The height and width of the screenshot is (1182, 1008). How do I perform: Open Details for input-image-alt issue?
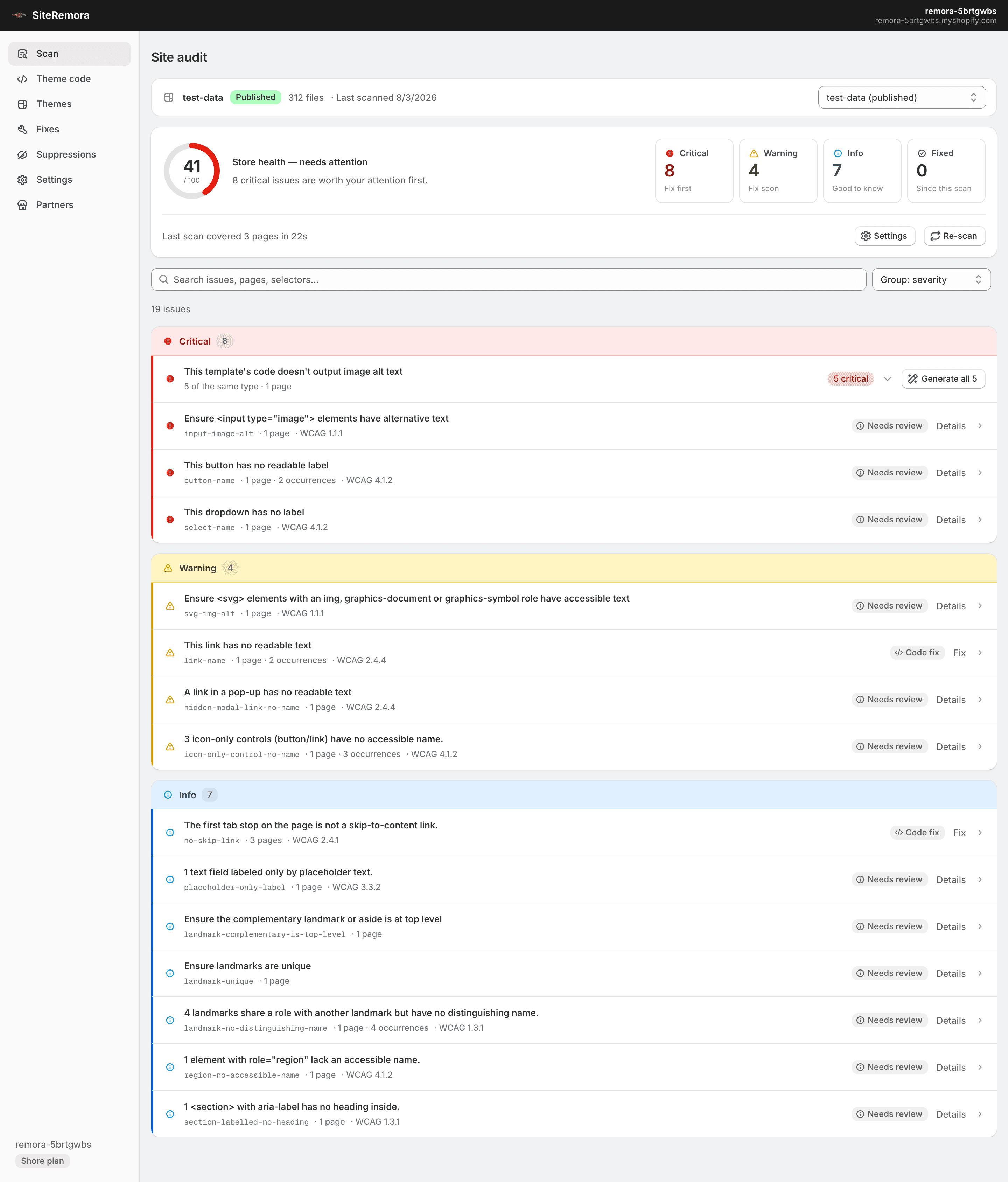click(950, 425)
